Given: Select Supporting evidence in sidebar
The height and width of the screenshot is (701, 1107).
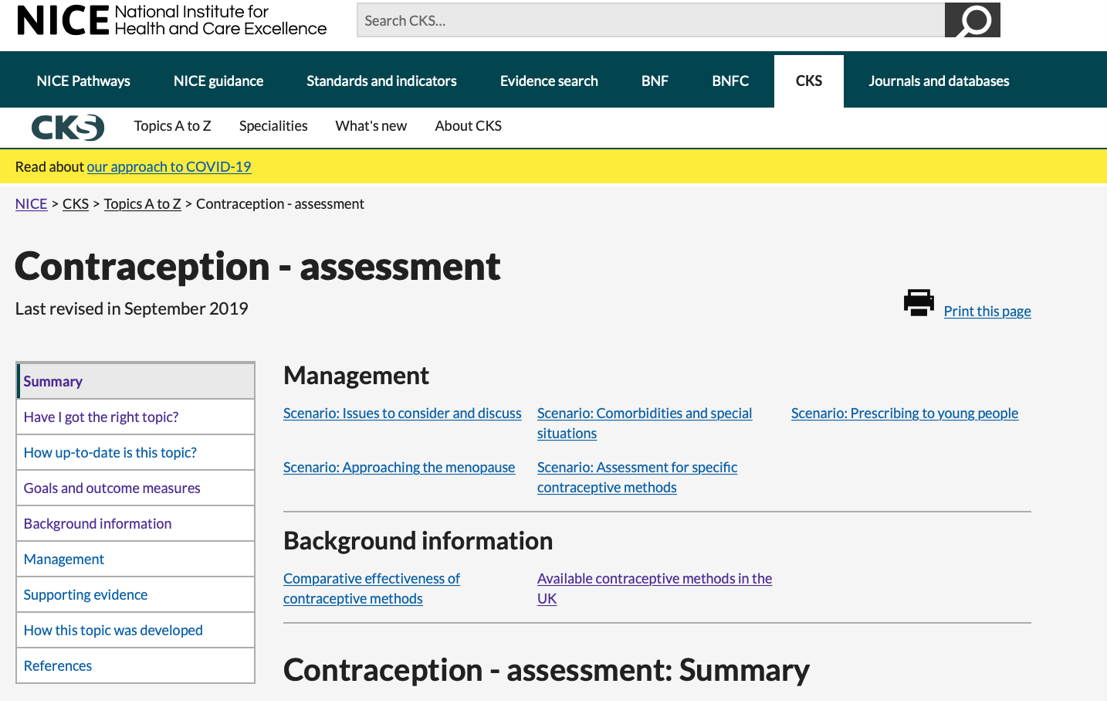Looking at the screenshot, I should 86,595.
